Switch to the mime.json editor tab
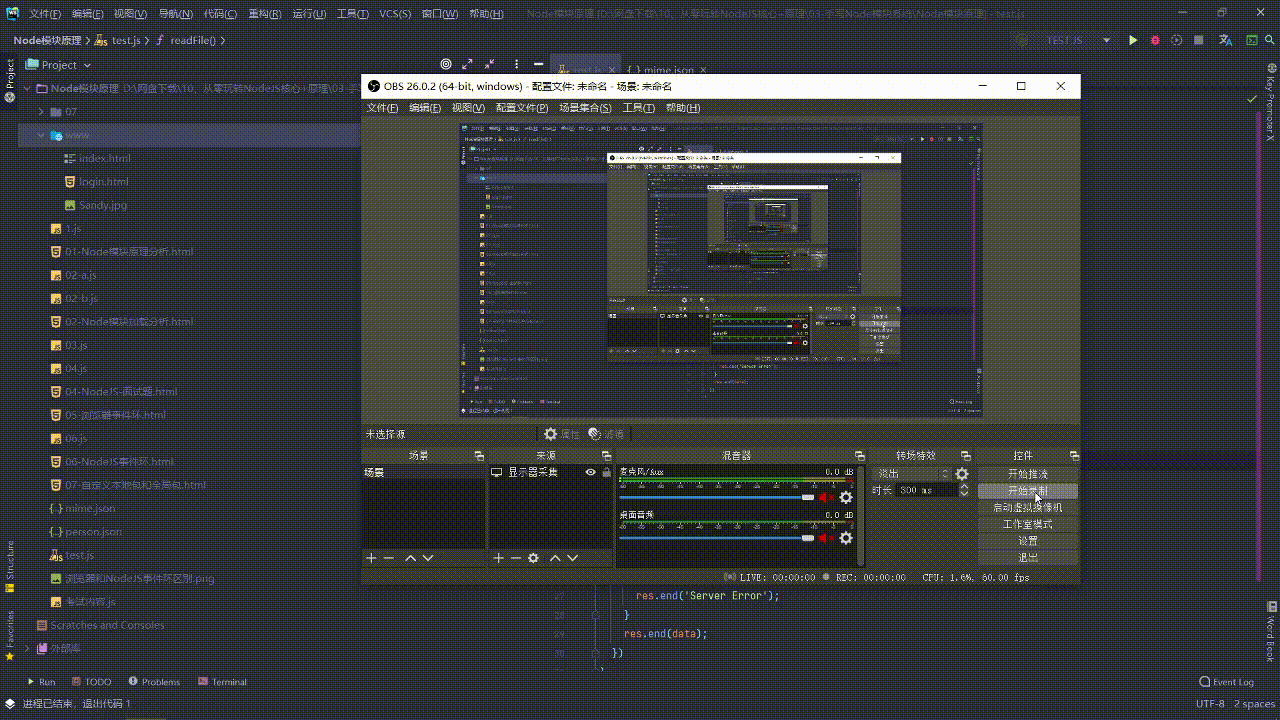 (x=667, y=70)
